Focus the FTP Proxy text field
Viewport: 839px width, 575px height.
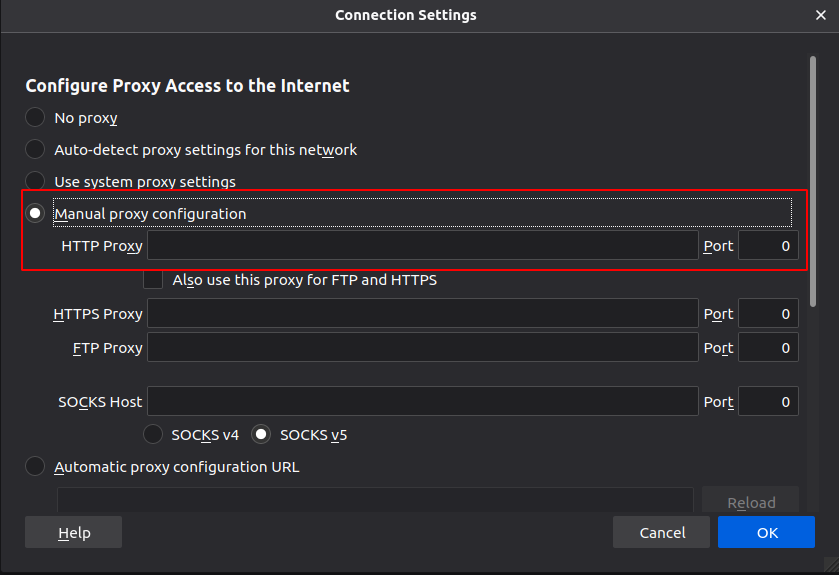click(422, 348)
